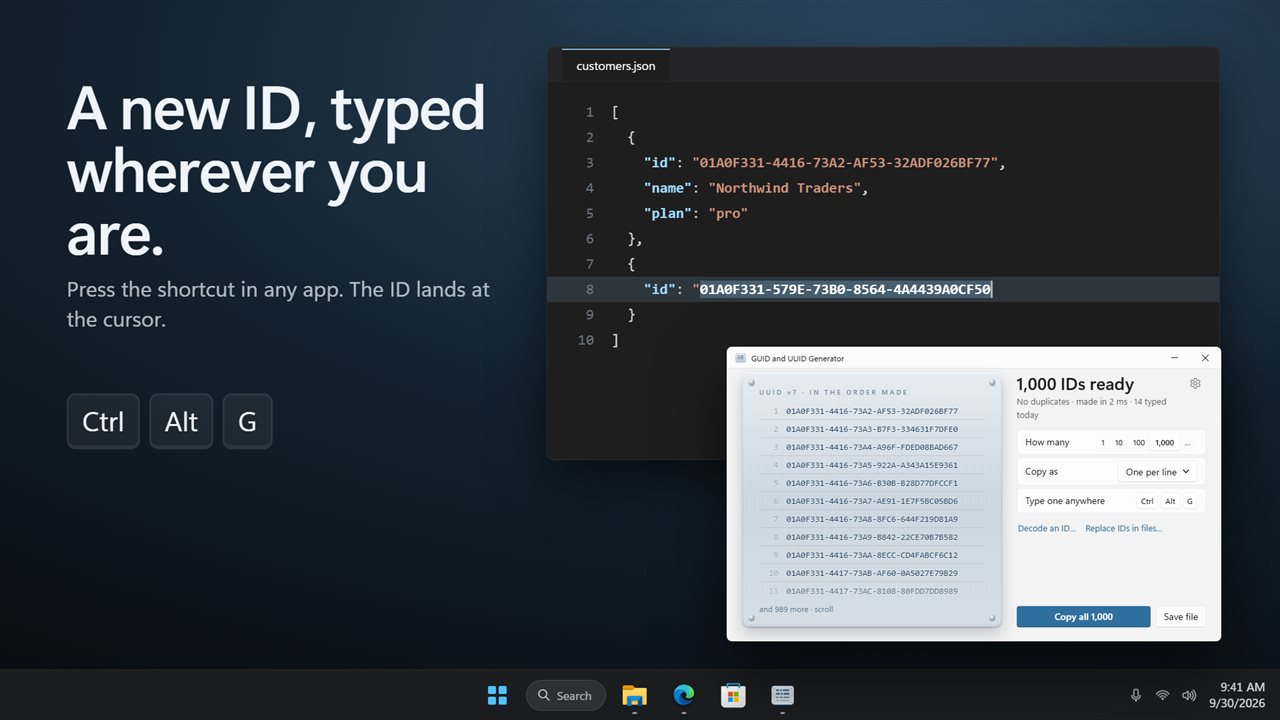The height and width of the screenshot is (720, 1280).
Task: Click the G key in Type one anywhere
Action: tap(1190, 501)
